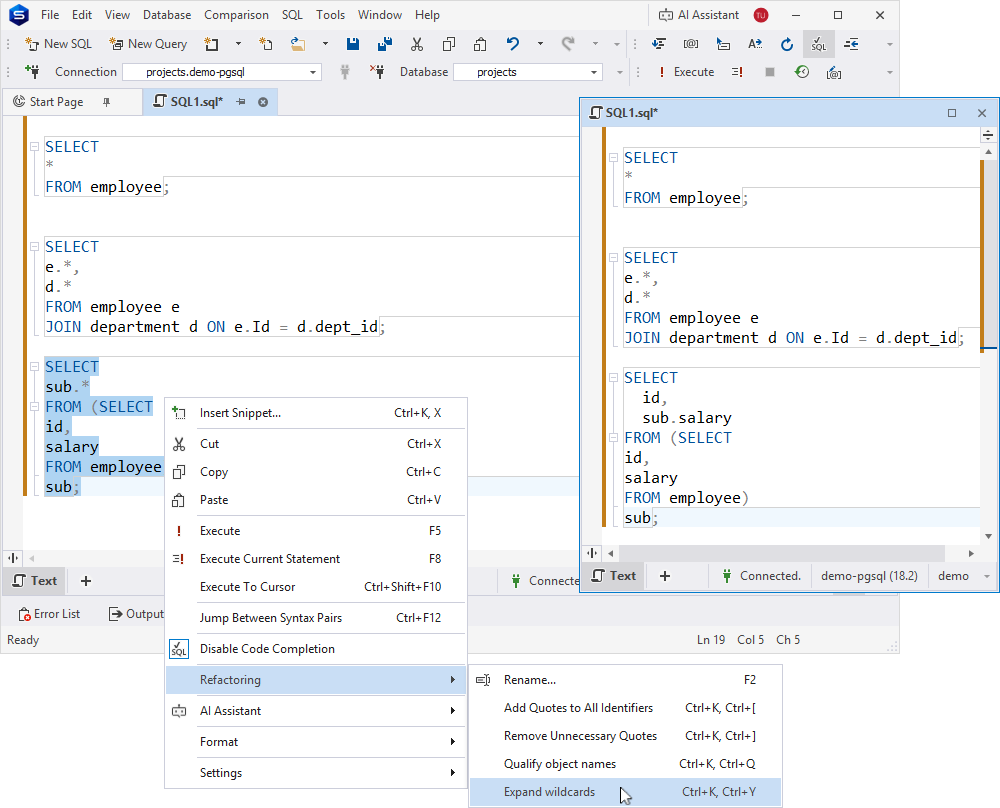
Task: Select Rename... in Refactoring submenu
Action: tap(625, 680)
